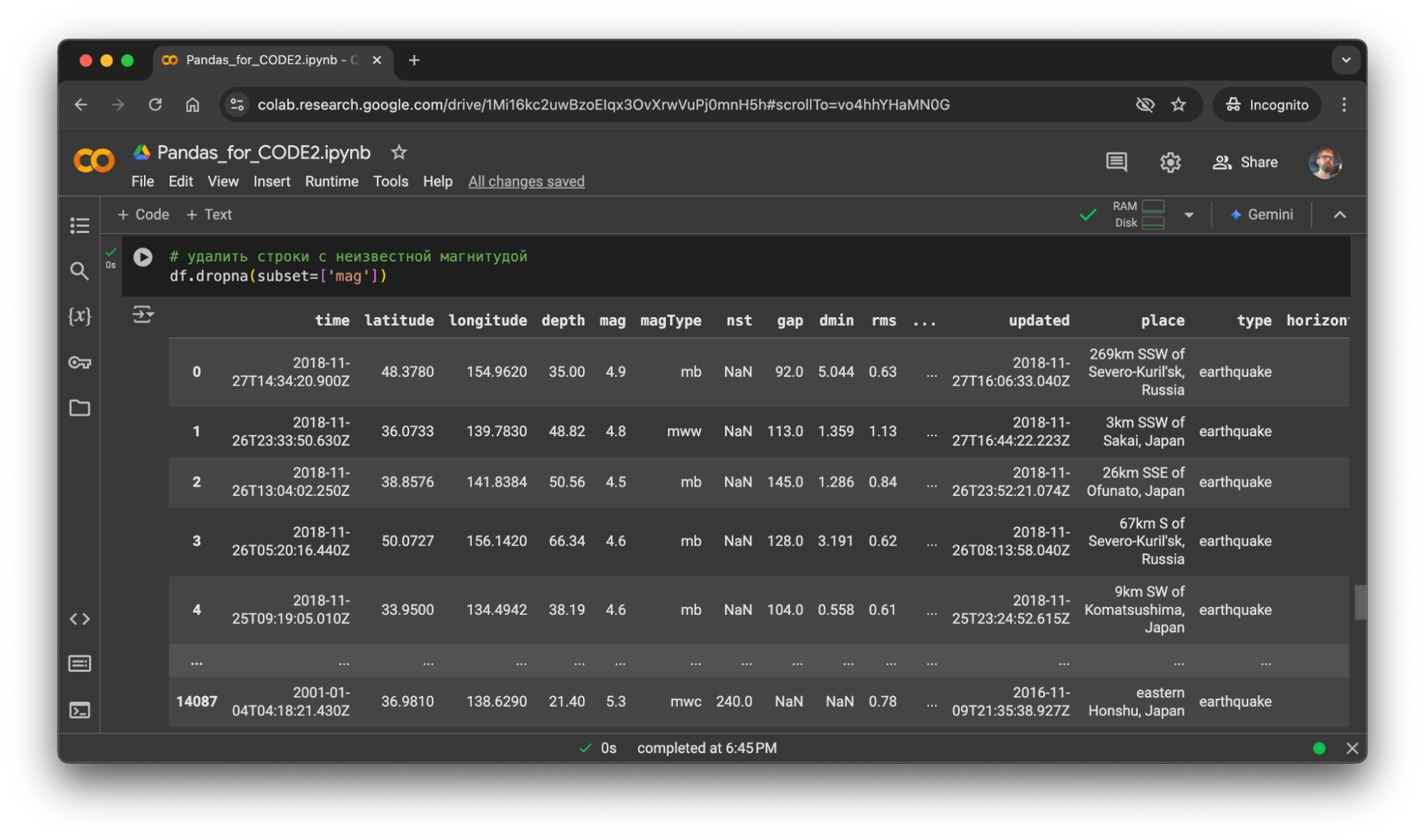Open the table of contents panel

pyautogui.click(x=79, y=225)
